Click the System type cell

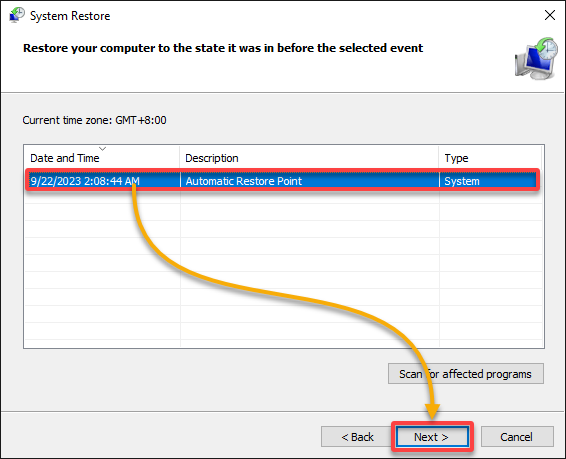[462, 181]
